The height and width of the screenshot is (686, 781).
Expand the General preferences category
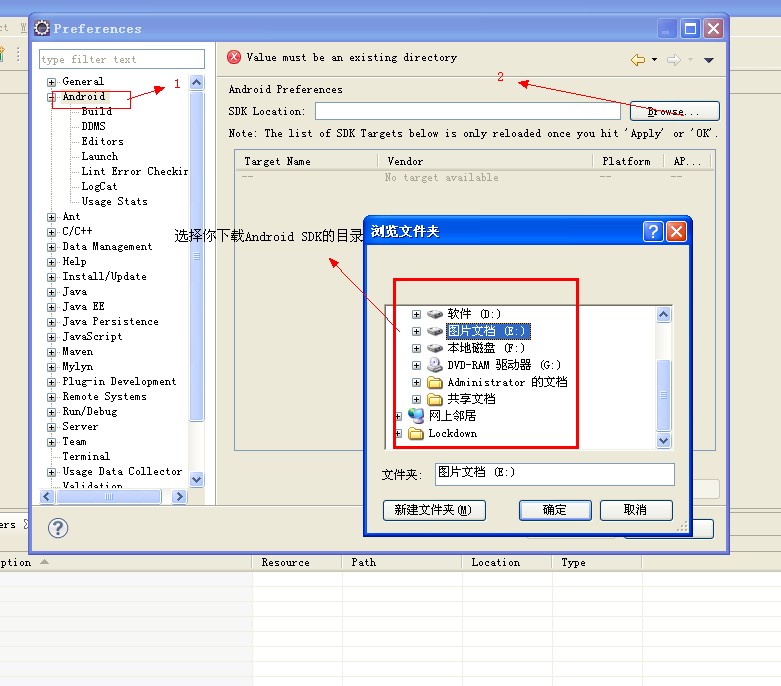(x=51, y=82)
